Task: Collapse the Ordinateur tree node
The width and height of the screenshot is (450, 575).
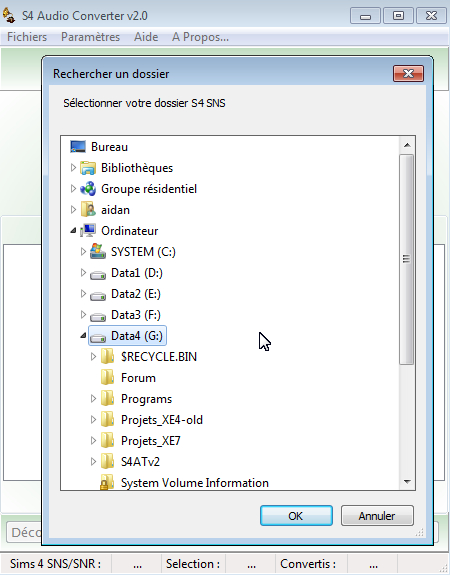Action: pos(73,231)
